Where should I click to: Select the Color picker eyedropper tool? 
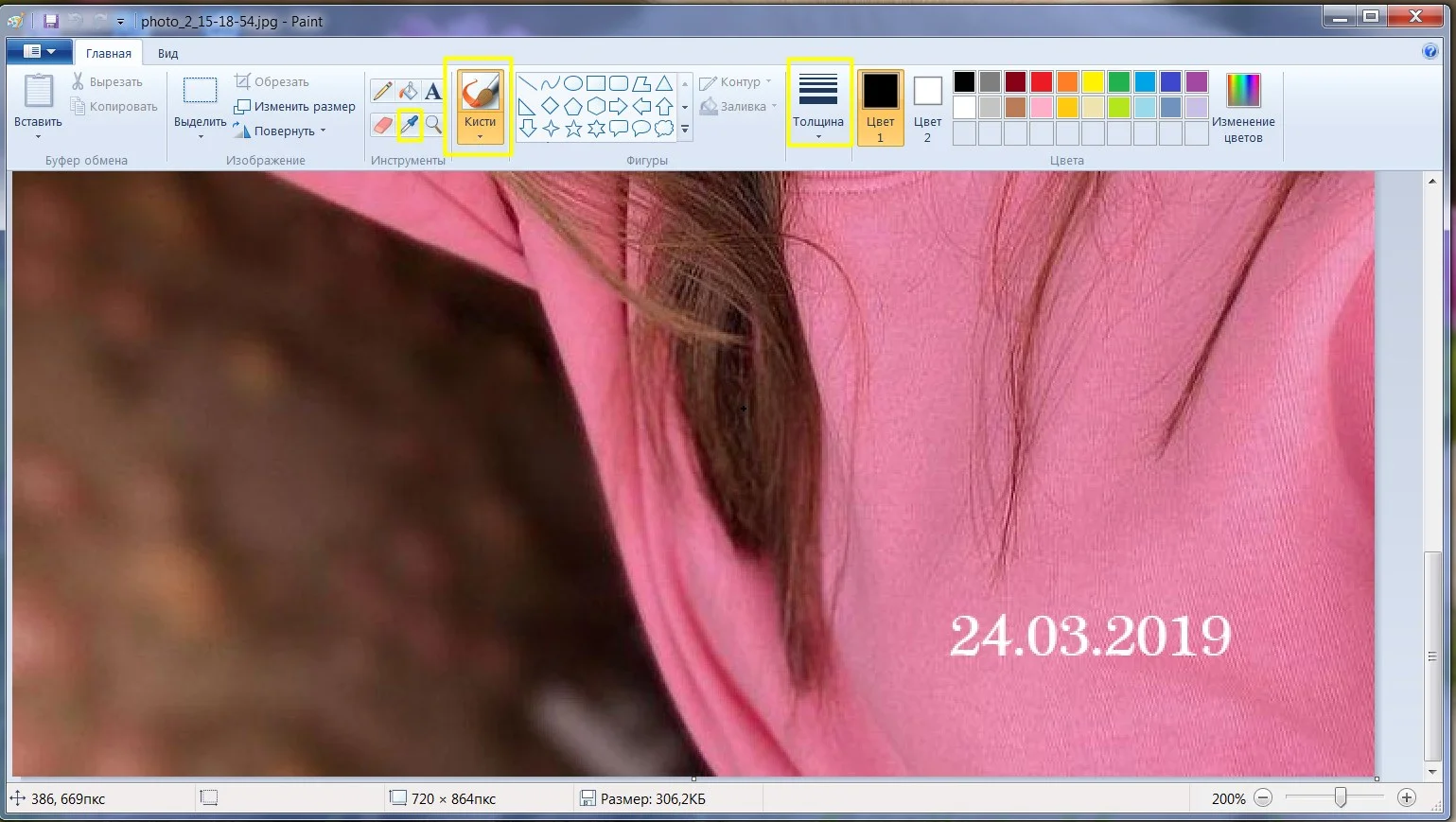(409, 124)
